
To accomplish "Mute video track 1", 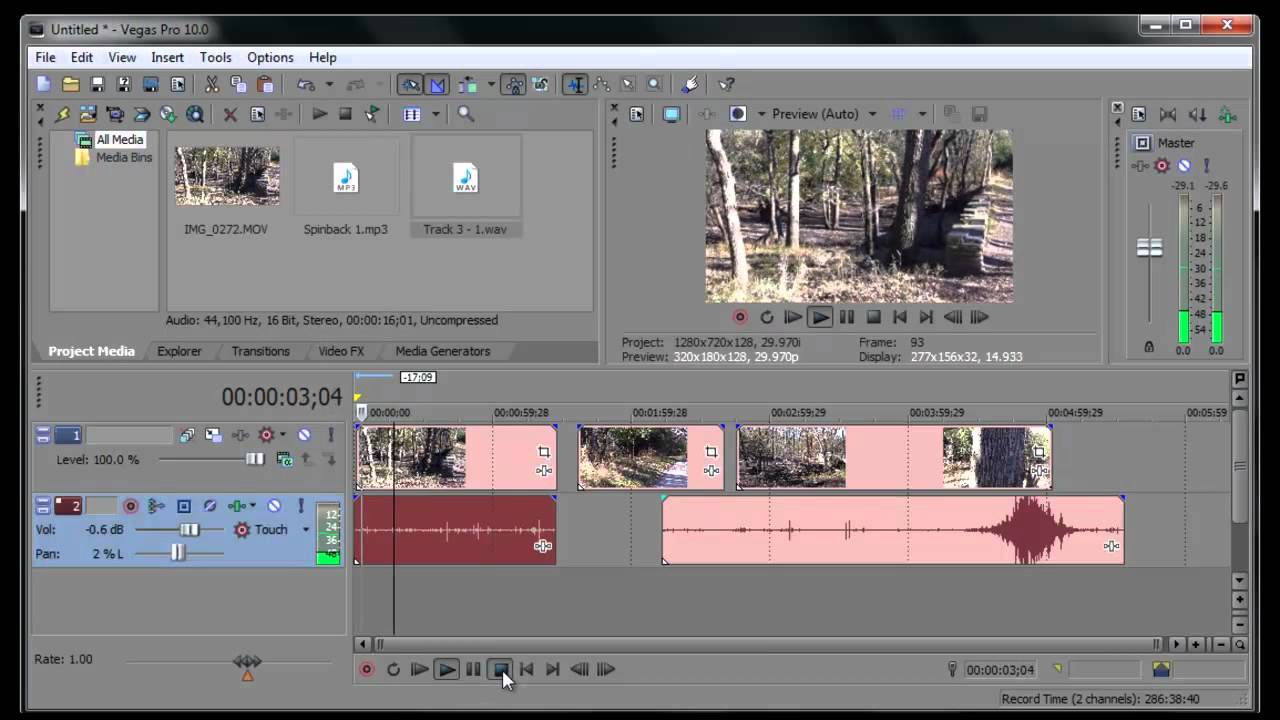I will click(x=304, y=435).
